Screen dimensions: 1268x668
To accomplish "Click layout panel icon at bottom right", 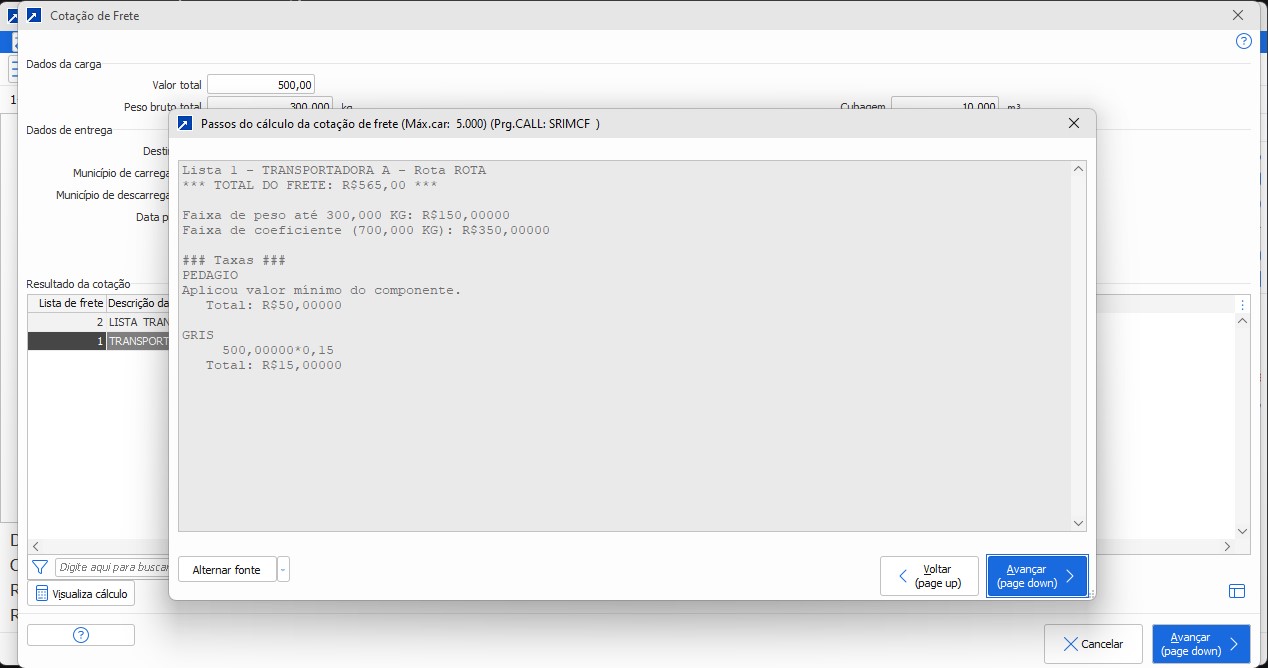I will pos(1237,591).
